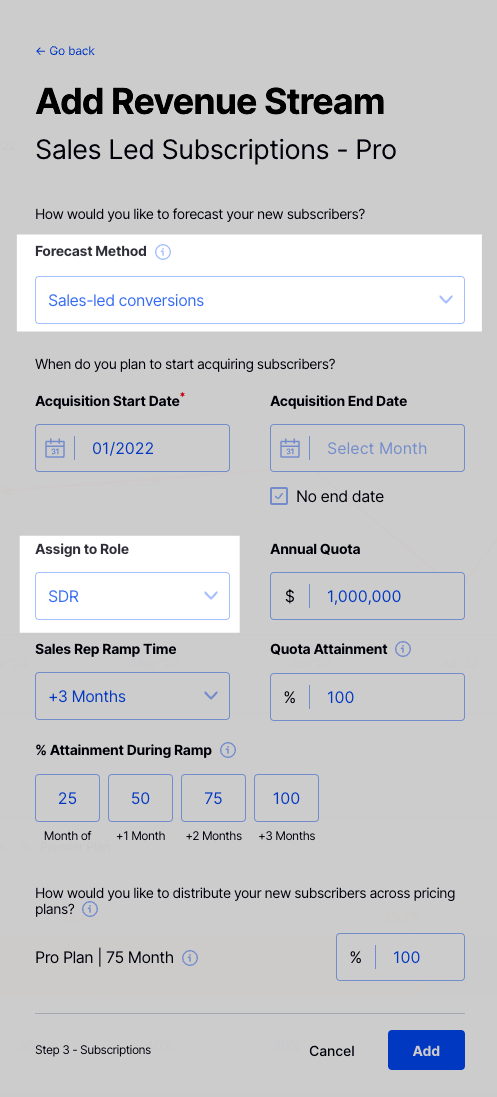The image size is (497, 1097).
Task: Click the Pro Plan distribution percentage field
Action: click(x=400, y=957)
